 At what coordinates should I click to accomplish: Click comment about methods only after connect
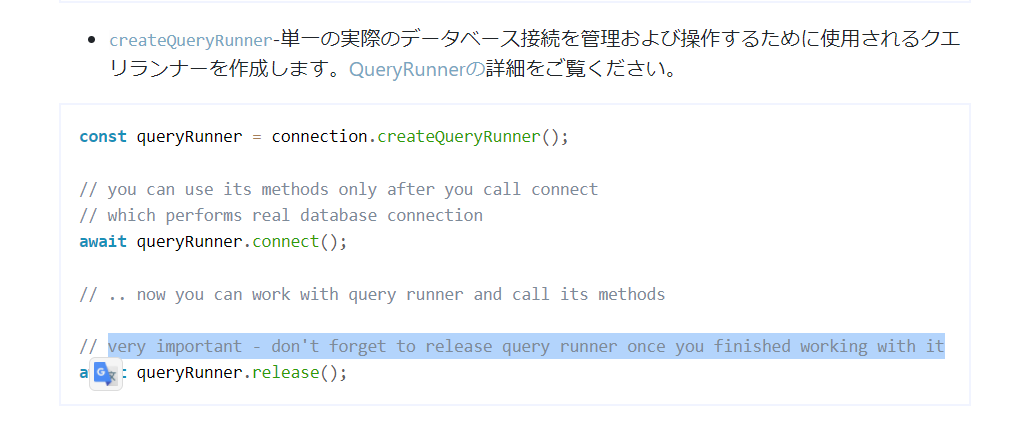coord(338,189)
